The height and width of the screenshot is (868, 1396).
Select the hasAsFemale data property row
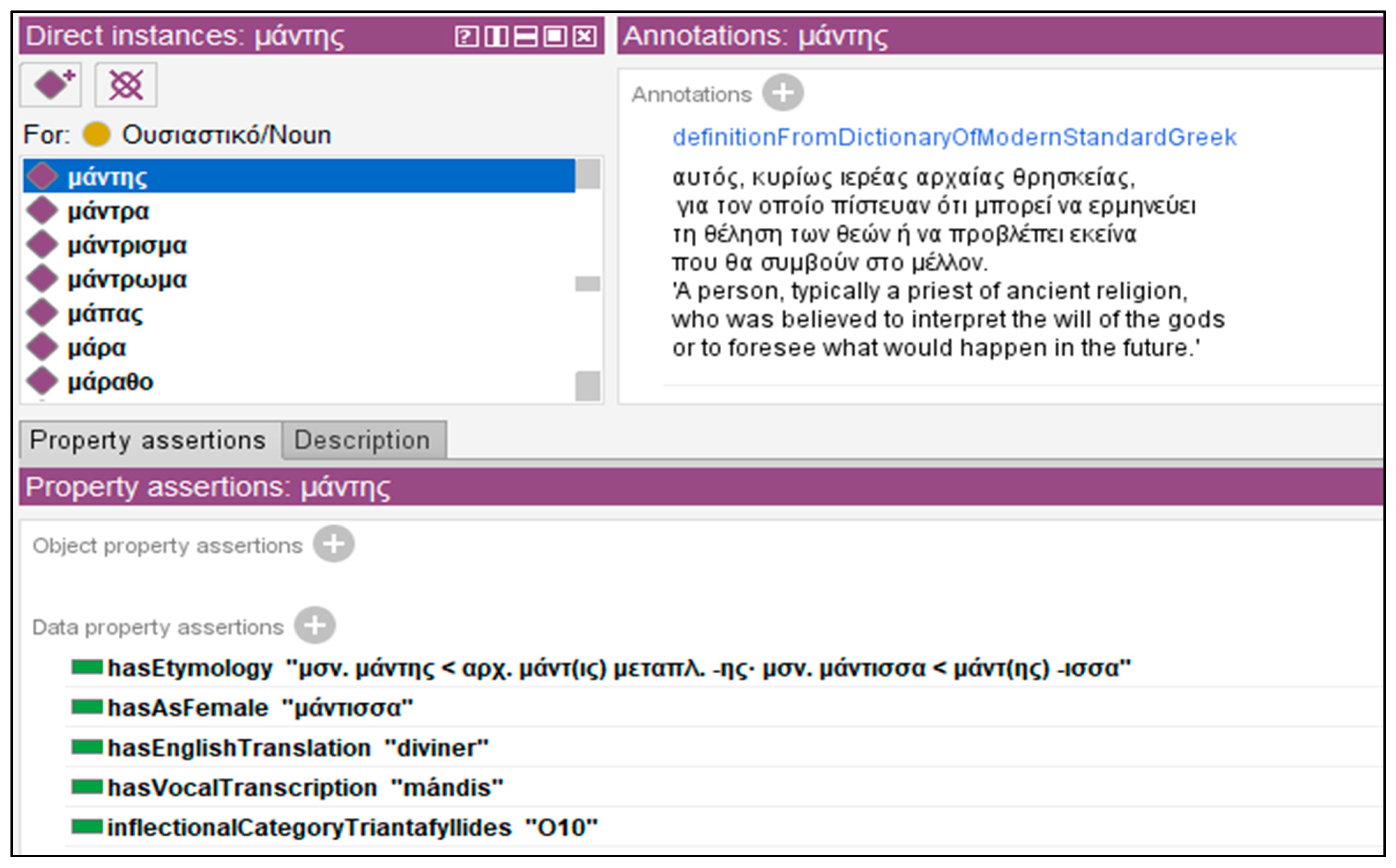click(x=260, y=708)
